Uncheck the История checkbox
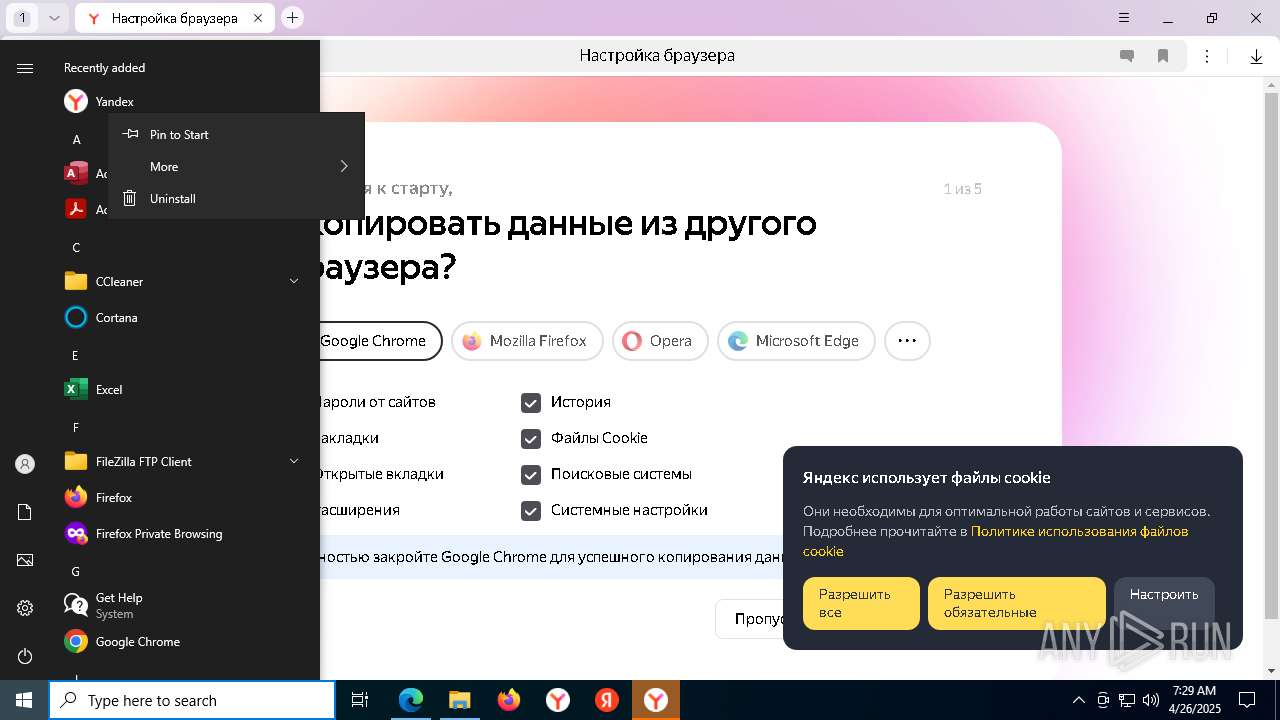The width and height of the screenshot is (1280, 720). pos(531,402)
